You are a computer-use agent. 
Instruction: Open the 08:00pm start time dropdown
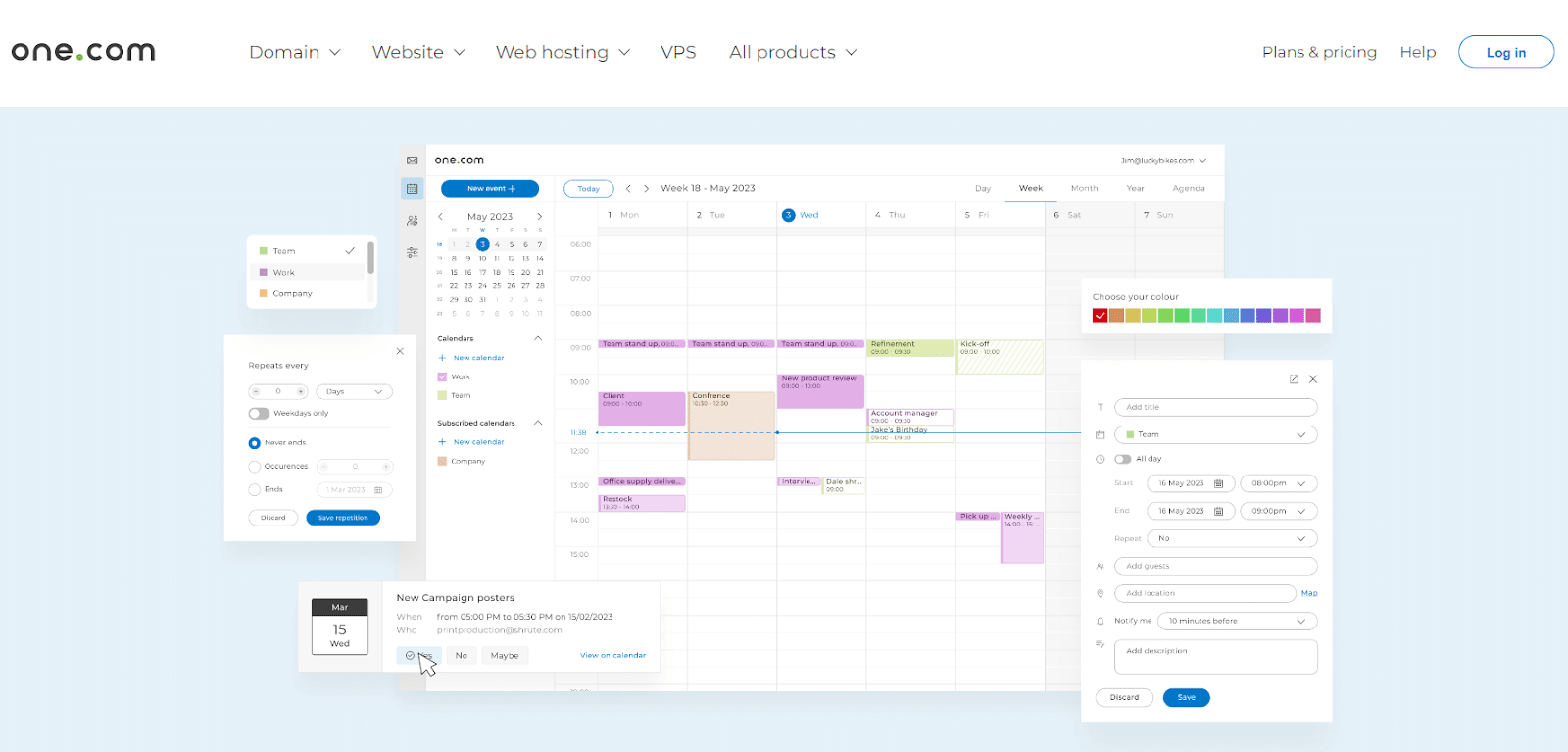[x=1278, y=483]
